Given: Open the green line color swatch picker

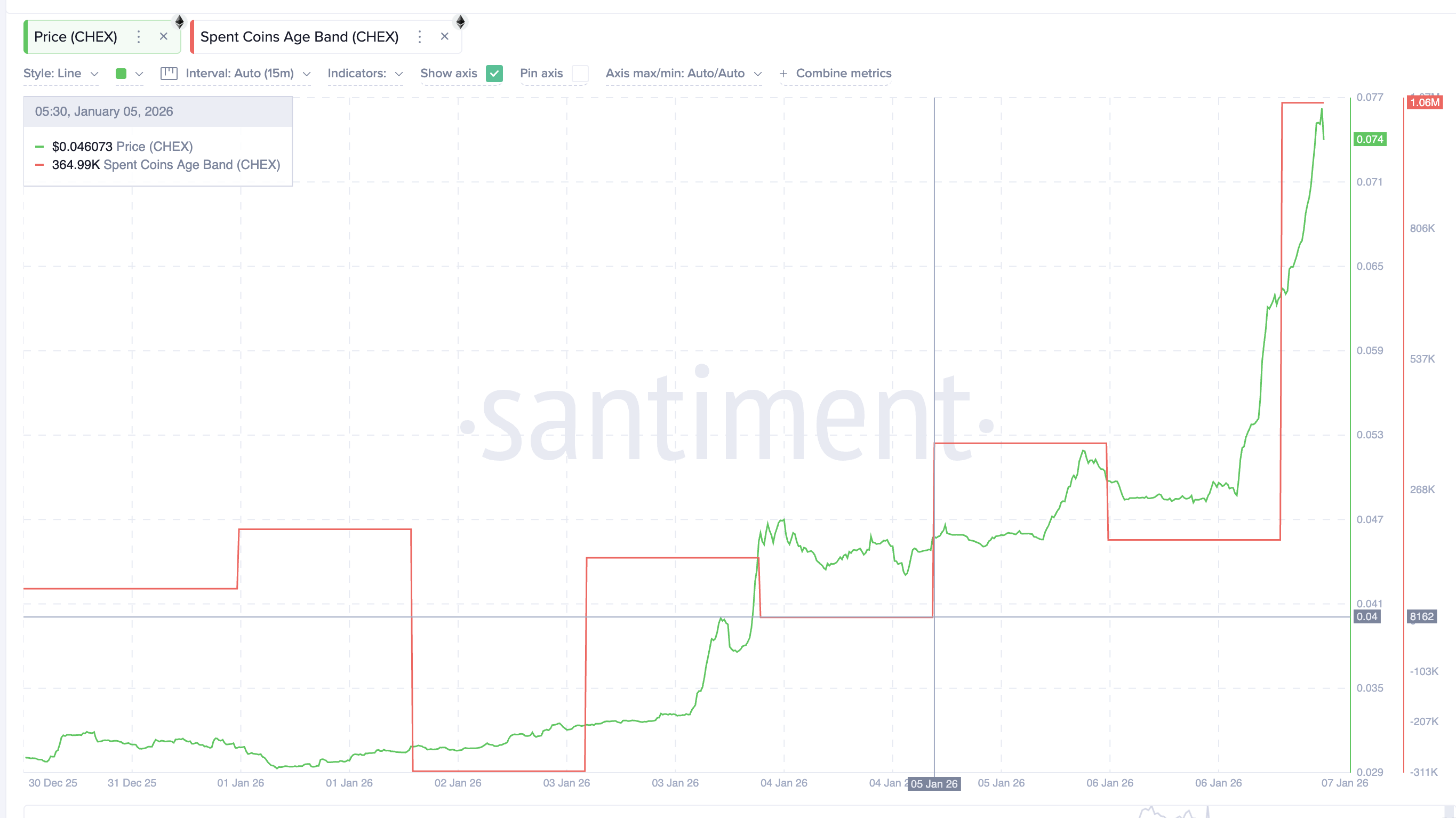Looking at the screenshot, I should point(122,73).
